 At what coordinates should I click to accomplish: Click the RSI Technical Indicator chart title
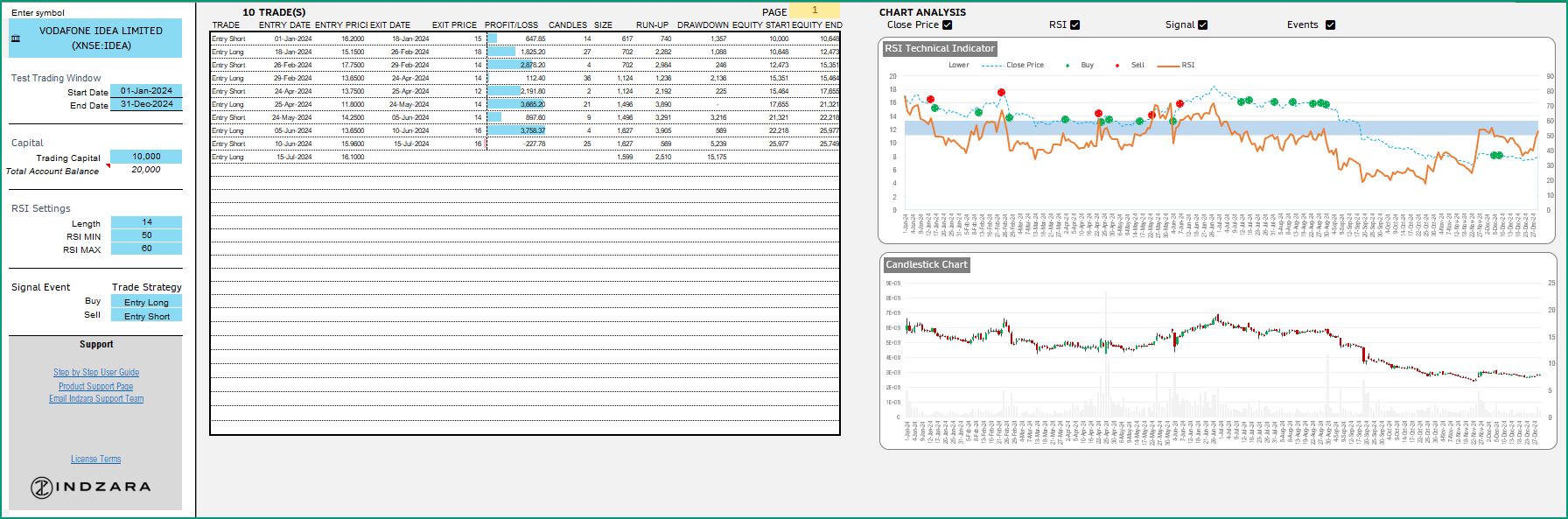click(x=940, y=49)
